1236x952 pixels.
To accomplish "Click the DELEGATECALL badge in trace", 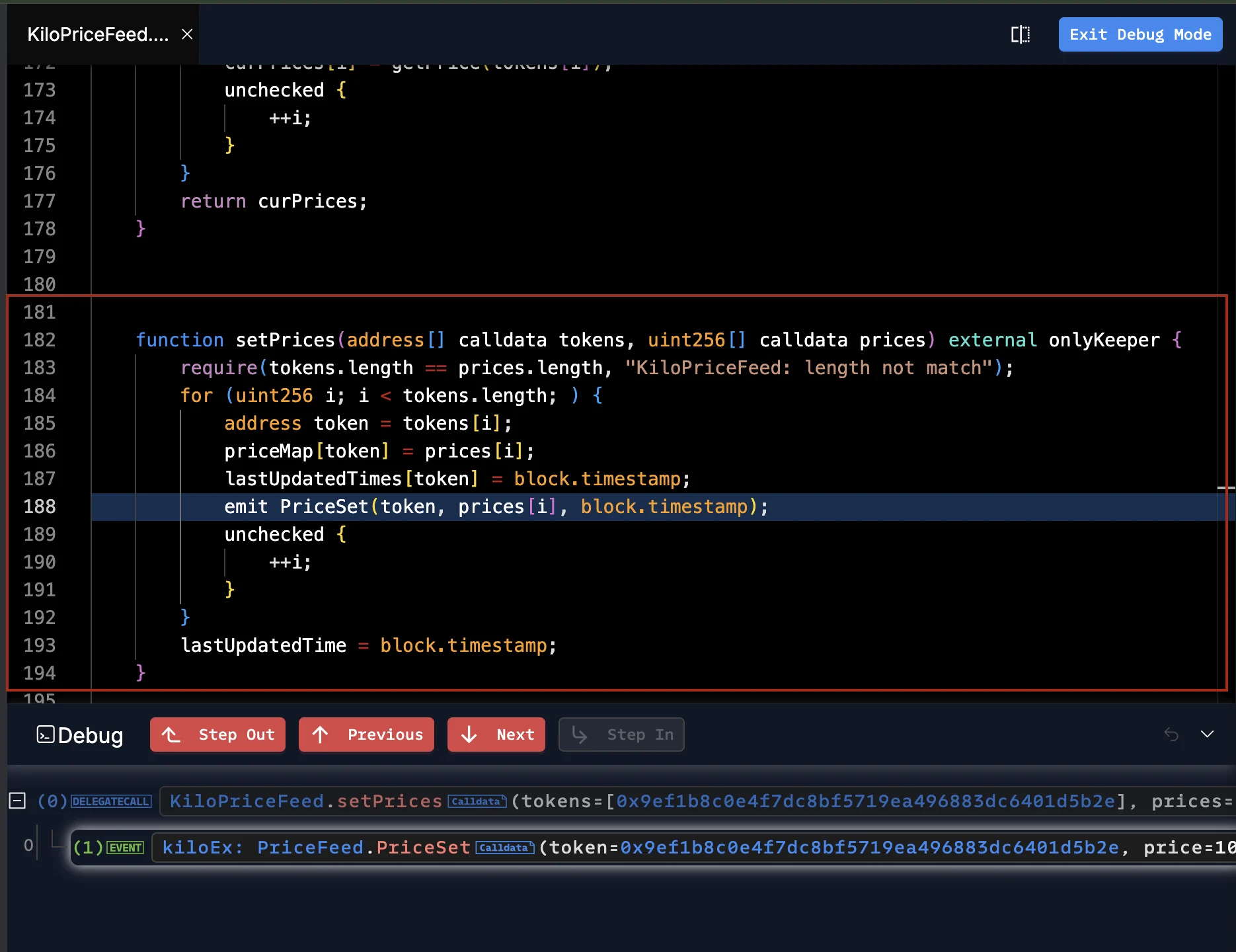I will pos(111,801).
